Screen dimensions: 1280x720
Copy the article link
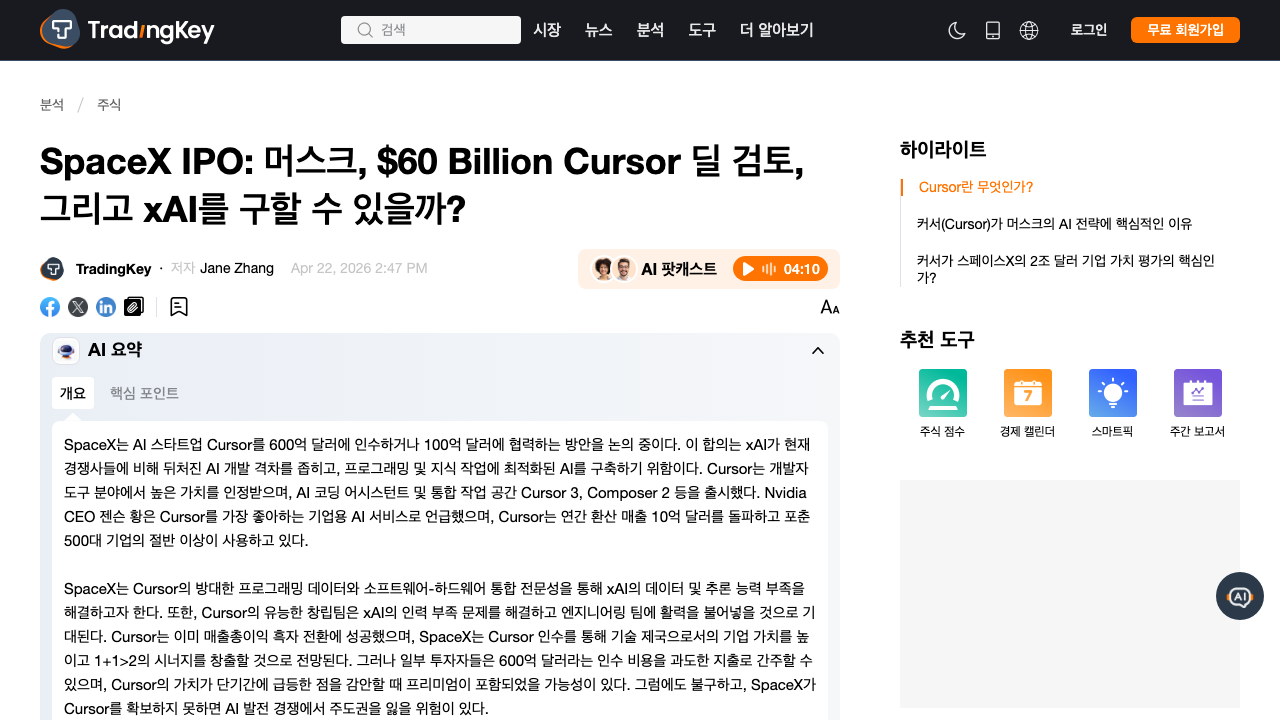(134, 307)
